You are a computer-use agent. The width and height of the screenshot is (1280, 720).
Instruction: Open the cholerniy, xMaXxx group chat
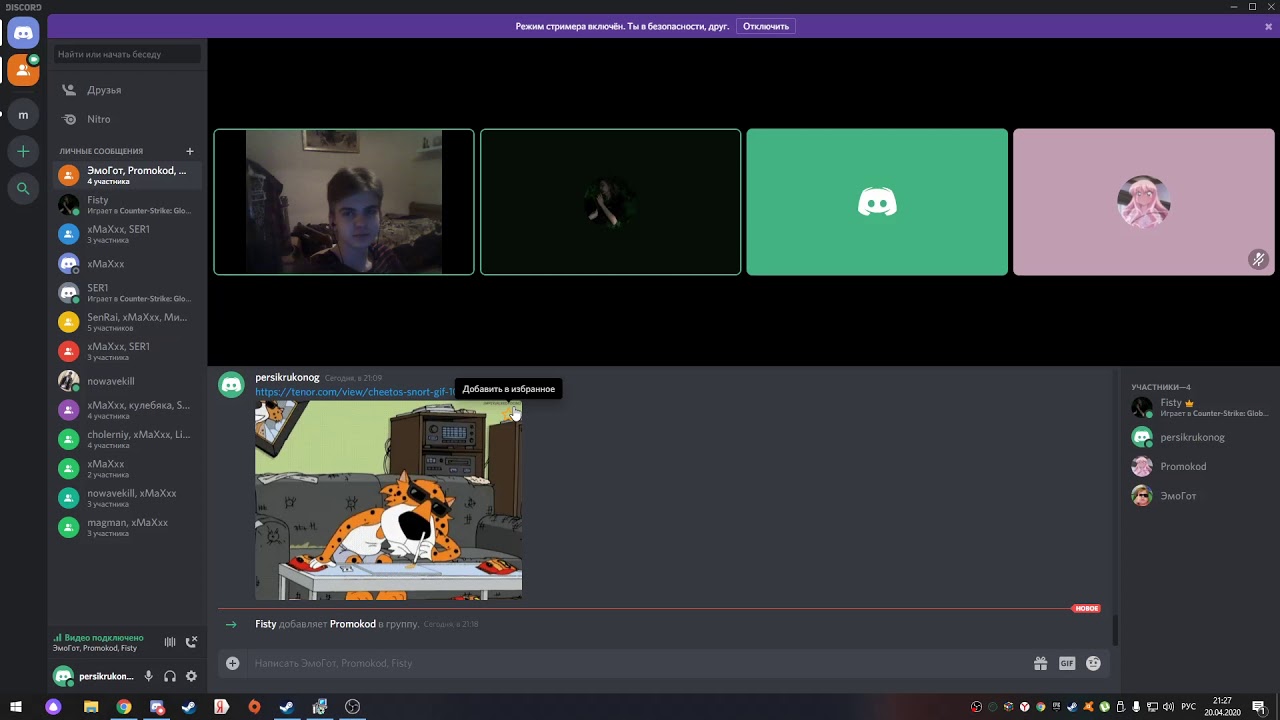(127, 439)
